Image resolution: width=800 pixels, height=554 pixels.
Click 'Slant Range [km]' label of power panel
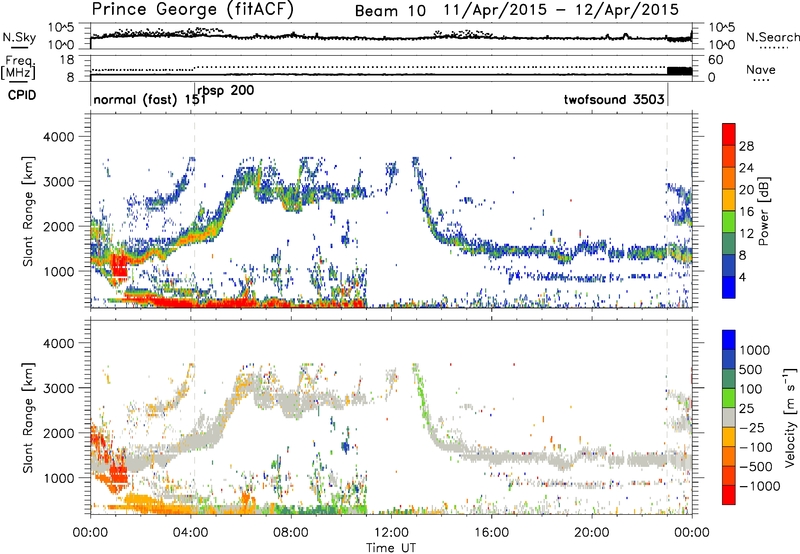28,211
